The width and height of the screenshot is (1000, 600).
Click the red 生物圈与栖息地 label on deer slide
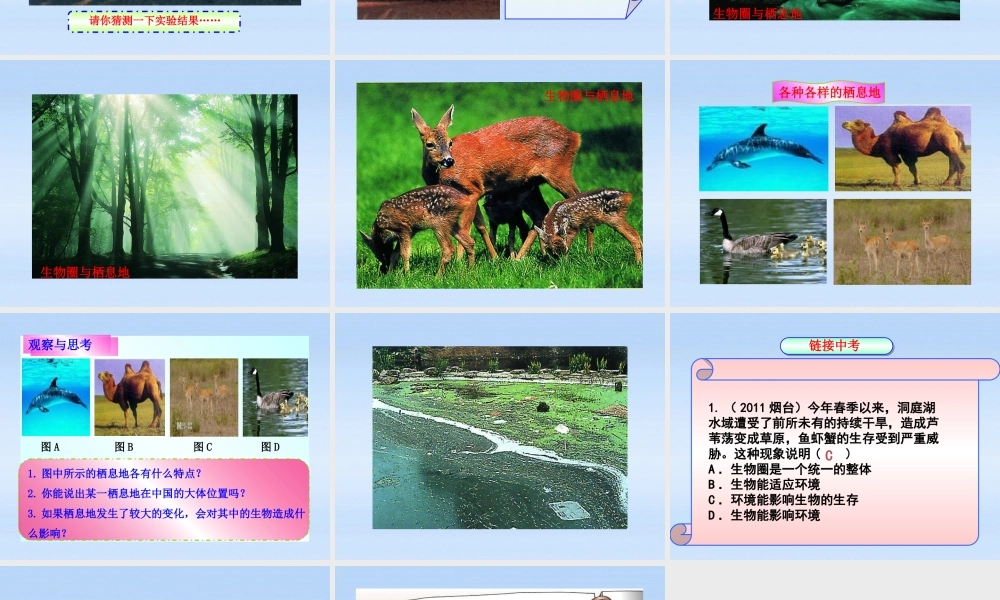(x=589, y=96)
